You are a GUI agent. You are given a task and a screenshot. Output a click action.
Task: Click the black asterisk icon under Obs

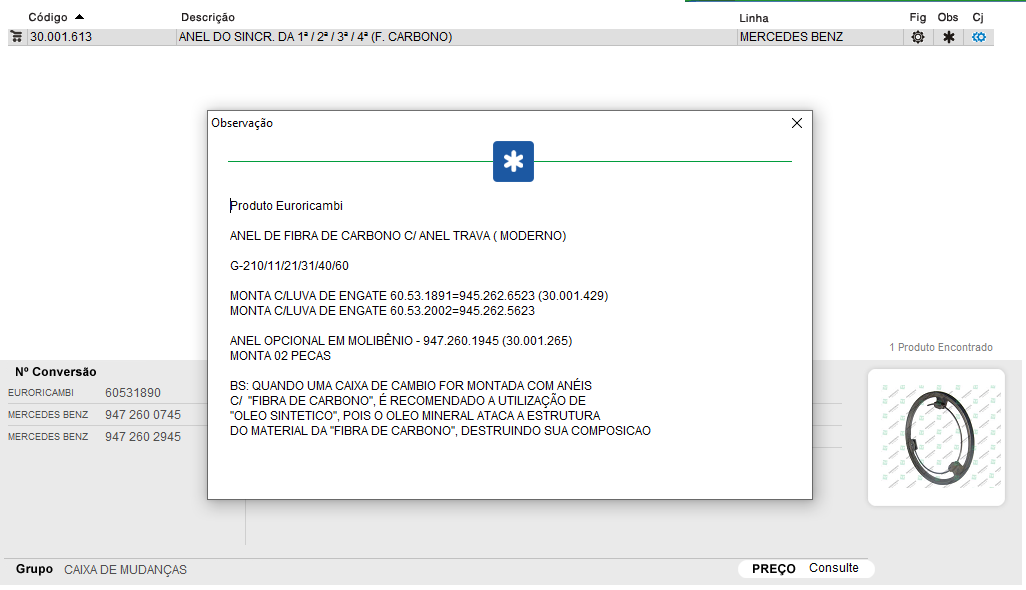click(948, 37)
